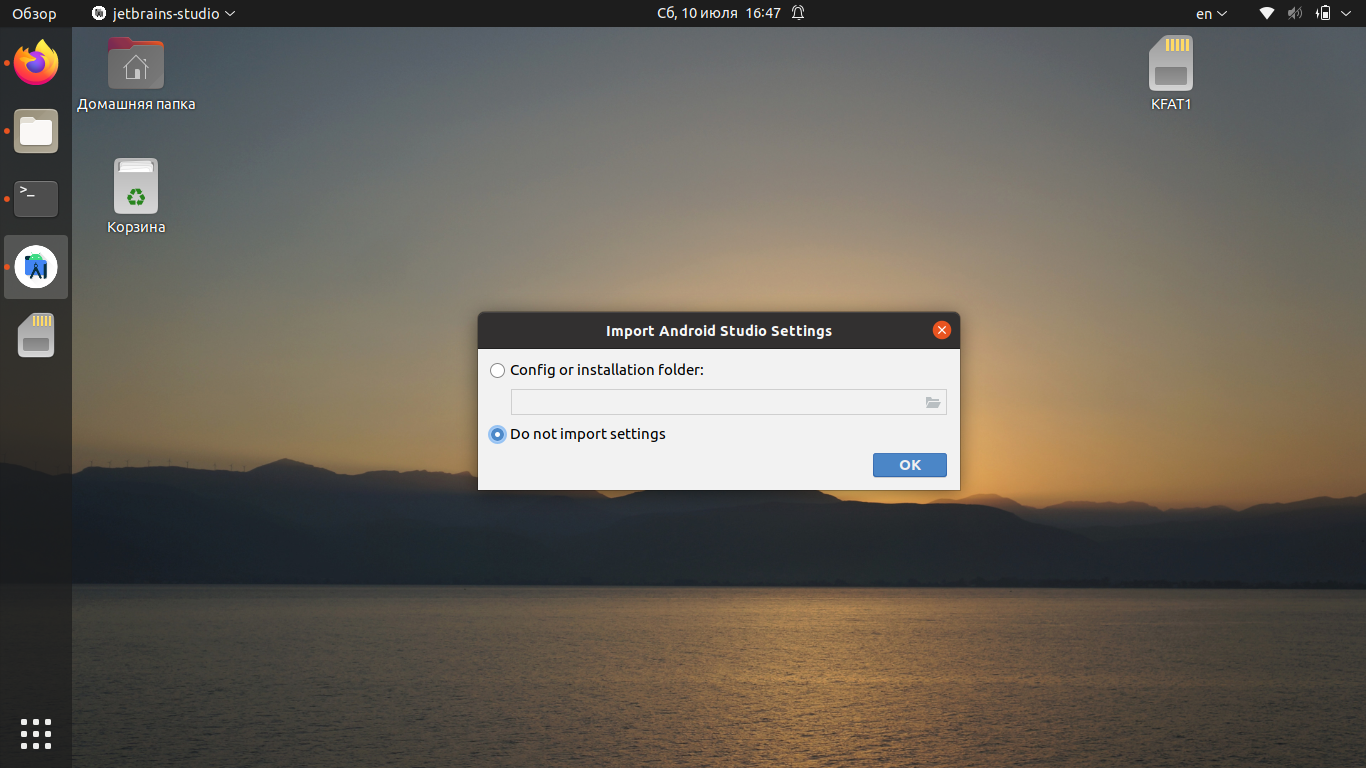
Task: Launch Firefox from the dock
Action: click(x=36, y=63)
